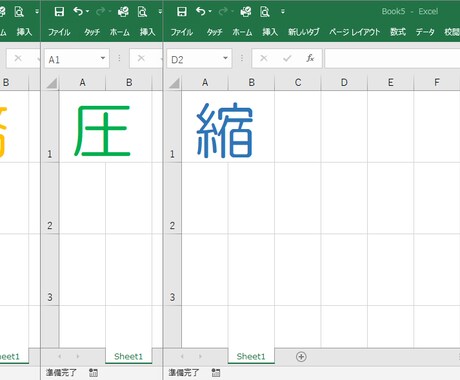
Task: Switch to ホーム tab in middle window
Action: (x=120, y=32)
